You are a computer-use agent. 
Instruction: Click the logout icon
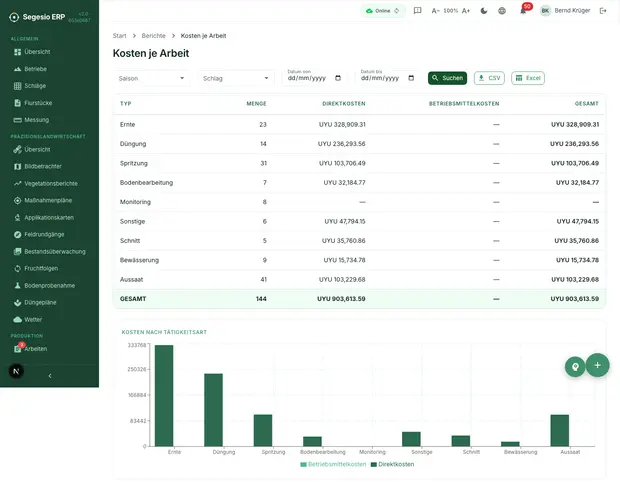[x=603, y=11]
